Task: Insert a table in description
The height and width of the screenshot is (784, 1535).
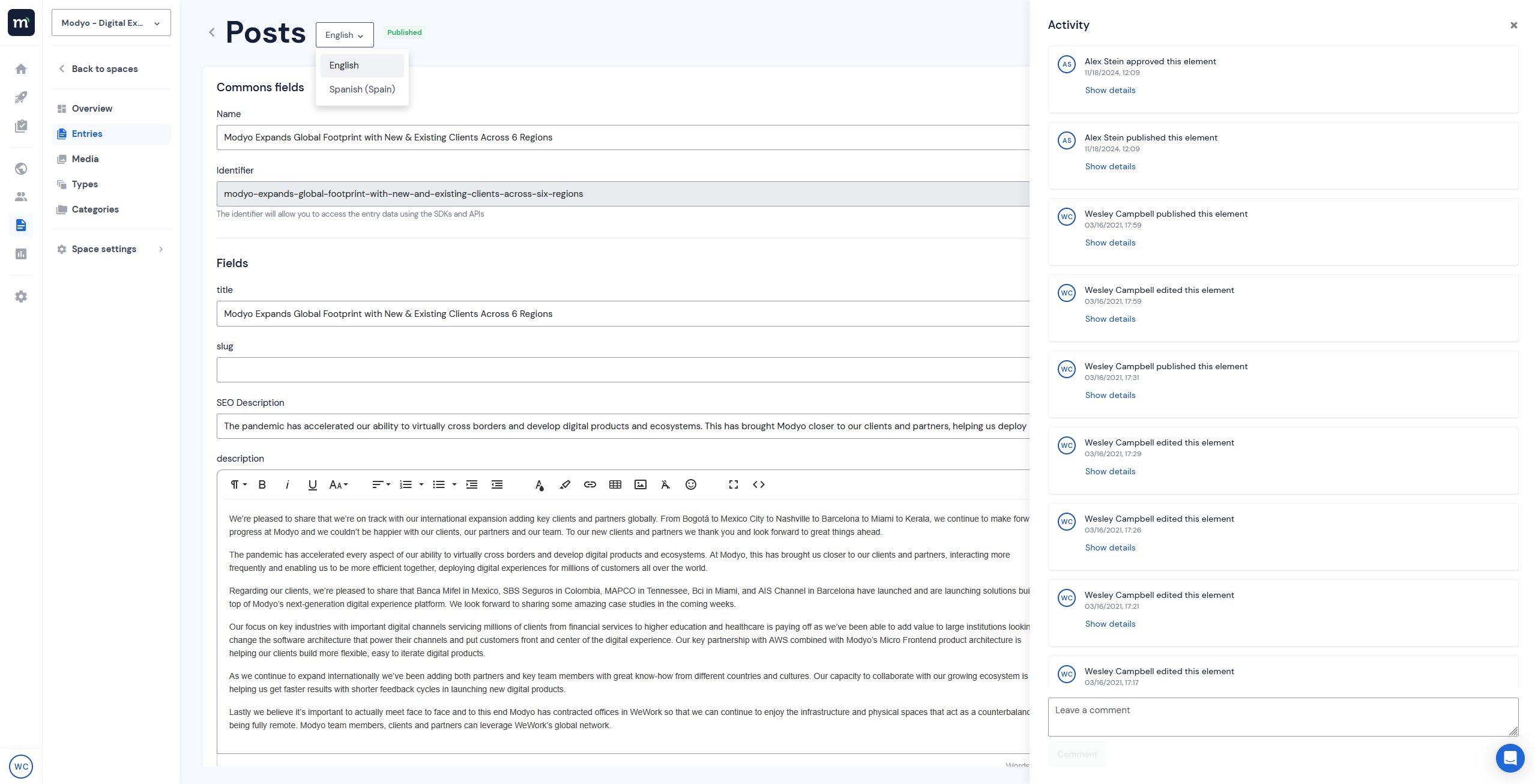Action: [x=615, y=485]
